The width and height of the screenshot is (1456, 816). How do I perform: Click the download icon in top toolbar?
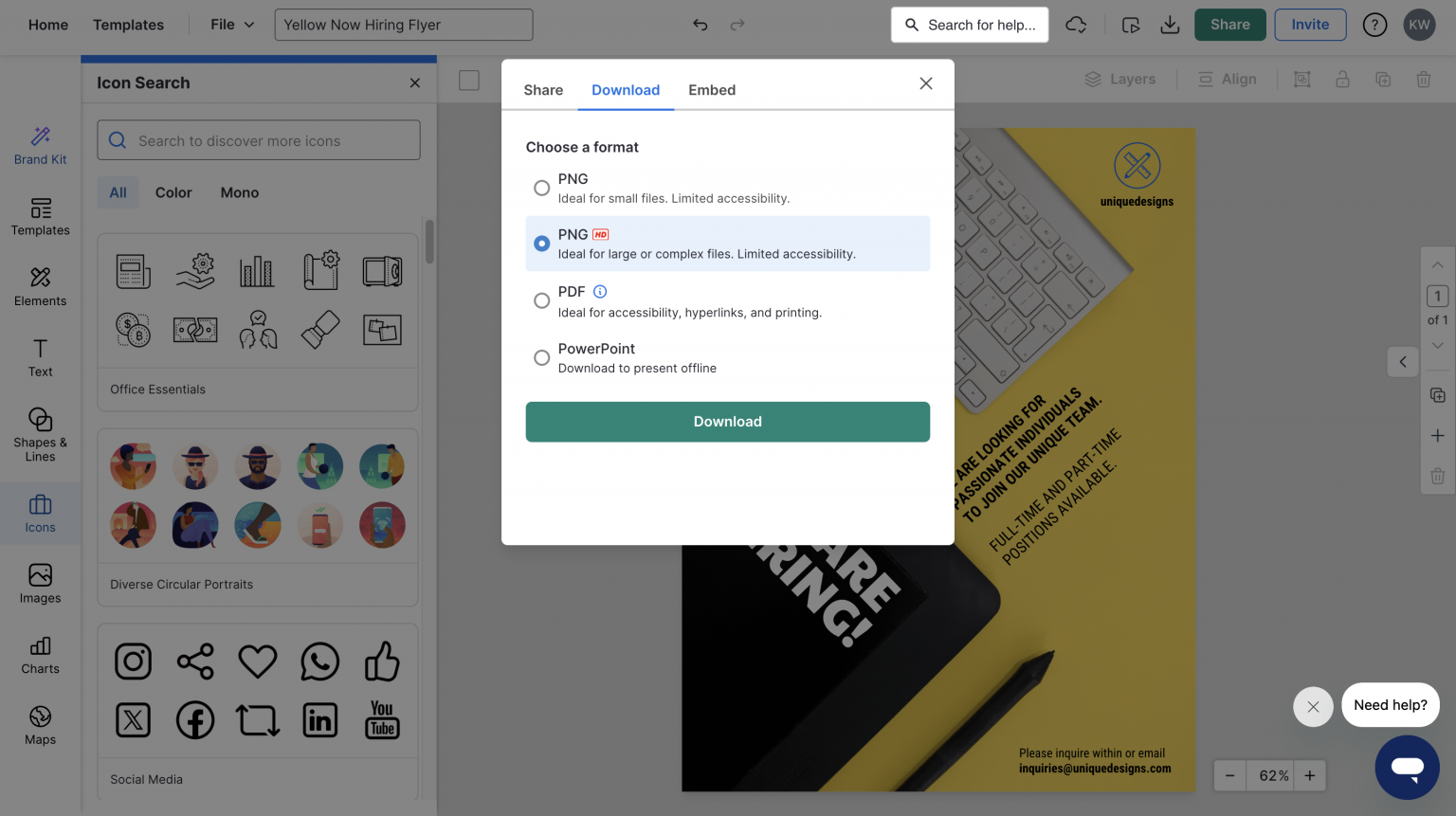[x=1170, y=25]
